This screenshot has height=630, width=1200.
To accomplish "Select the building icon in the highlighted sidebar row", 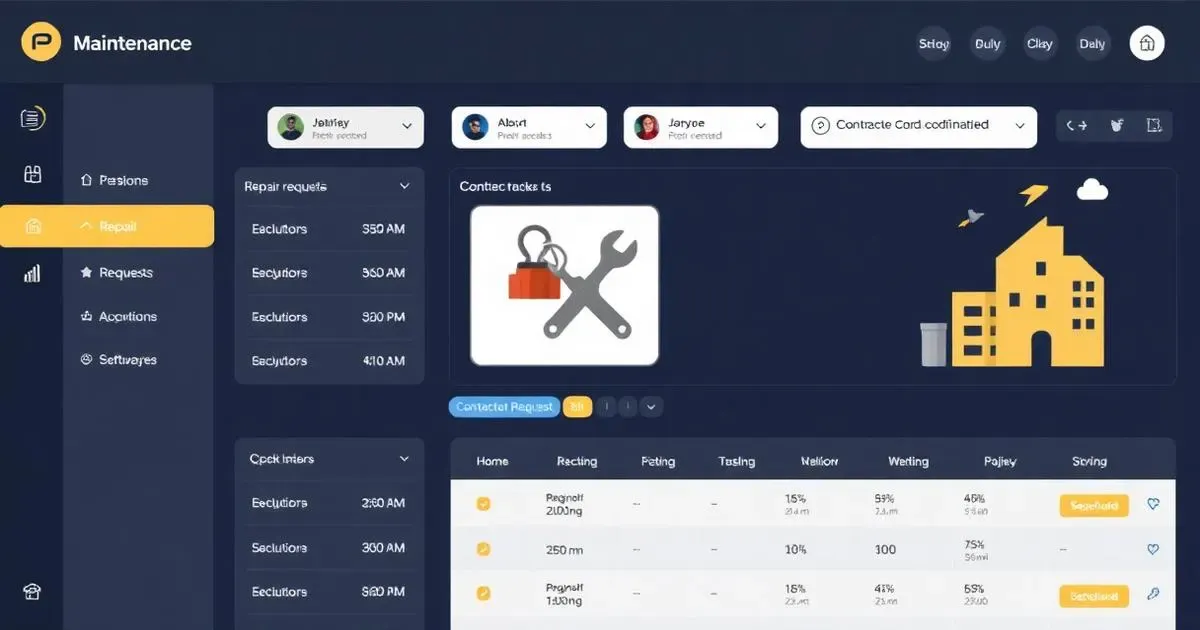I will coord(33,226).
